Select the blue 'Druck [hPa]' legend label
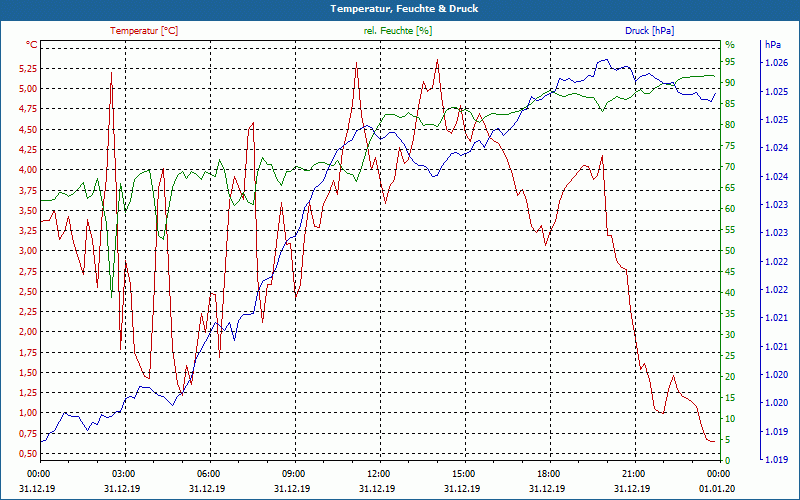This screenshot has height=500, width=800. click(649, 31)
